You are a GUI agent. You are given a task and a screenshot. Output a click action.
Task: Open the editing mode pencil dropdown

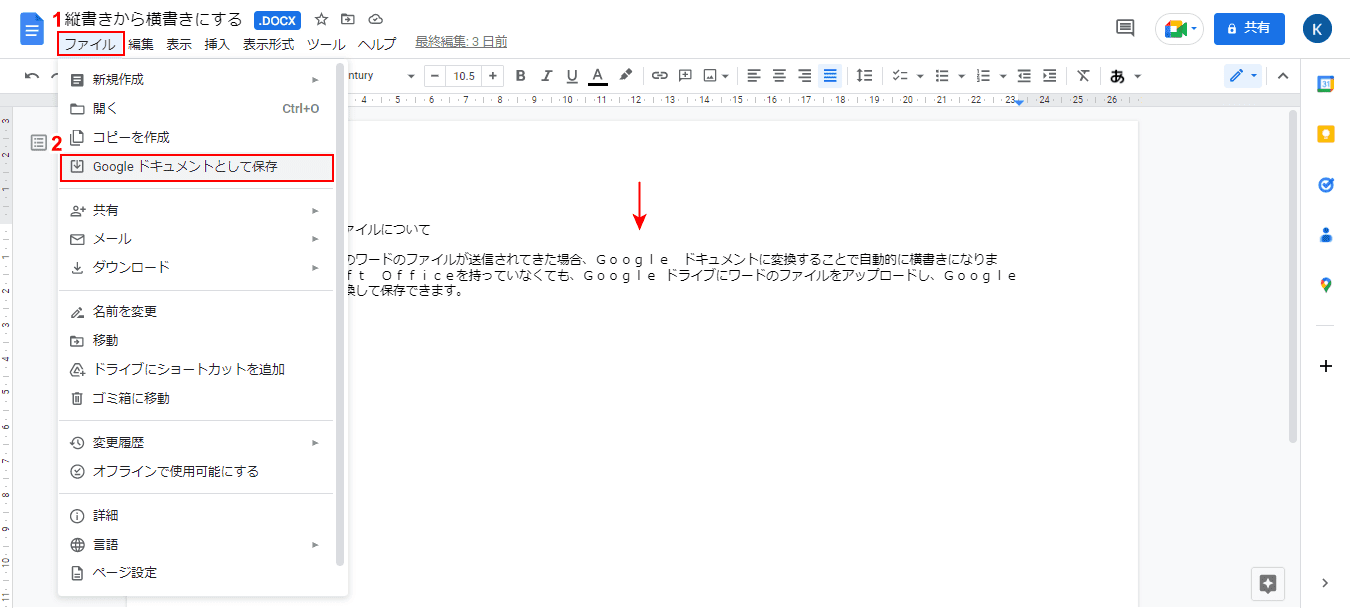point(1243,76)
